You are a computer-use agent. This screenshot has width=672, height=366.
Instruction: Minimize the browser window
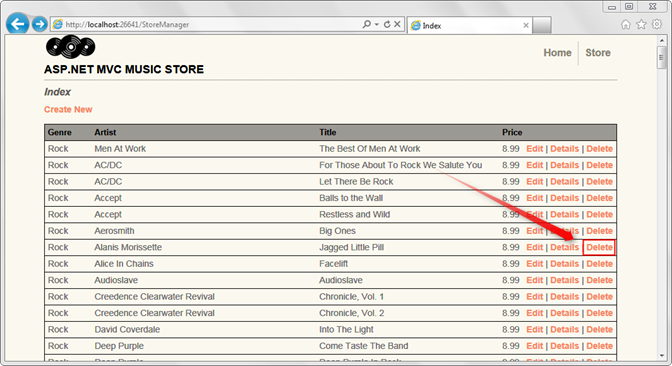coord(612,6)
